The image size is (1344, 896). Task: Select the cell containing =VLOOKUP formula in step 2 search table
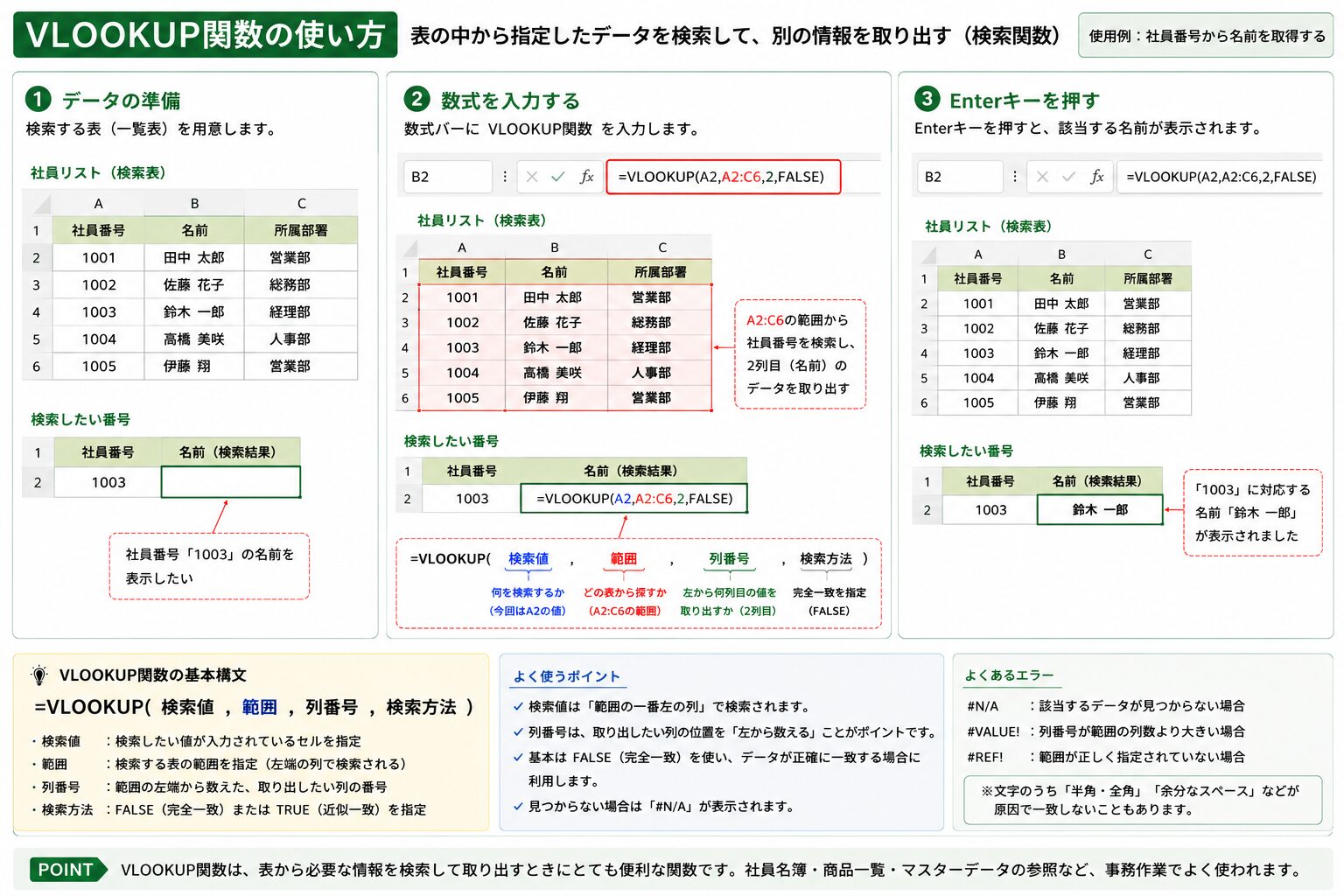coord(634,499)
